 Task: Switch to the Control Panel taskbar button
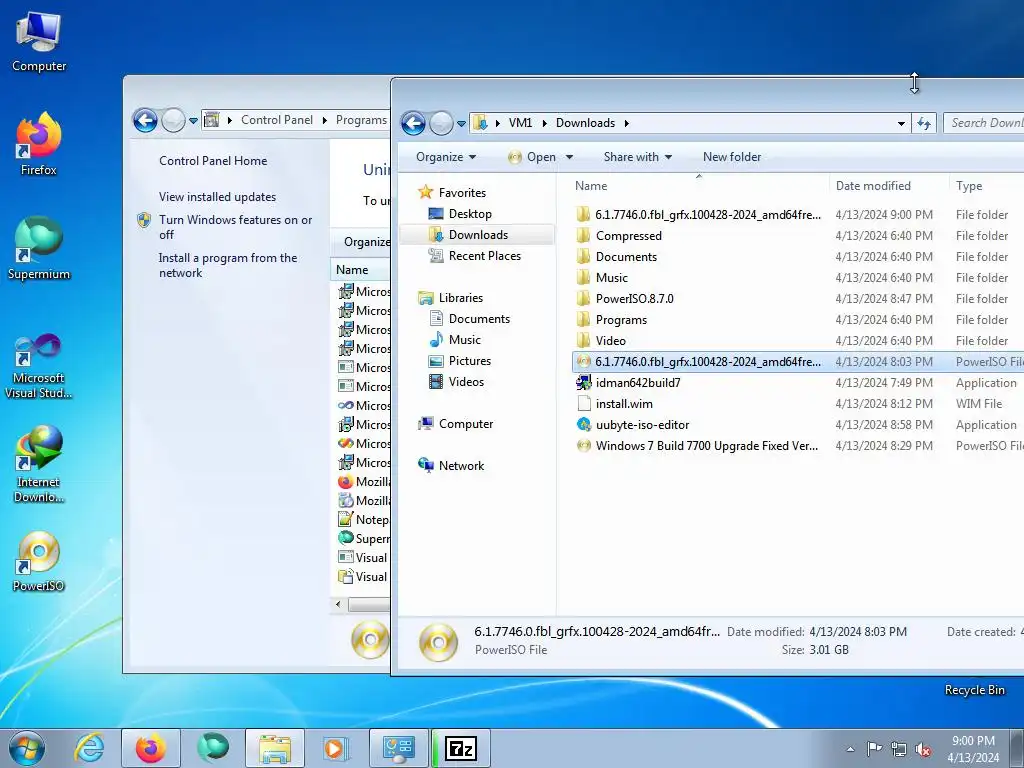pyautogui.click(x=399, y=748)
